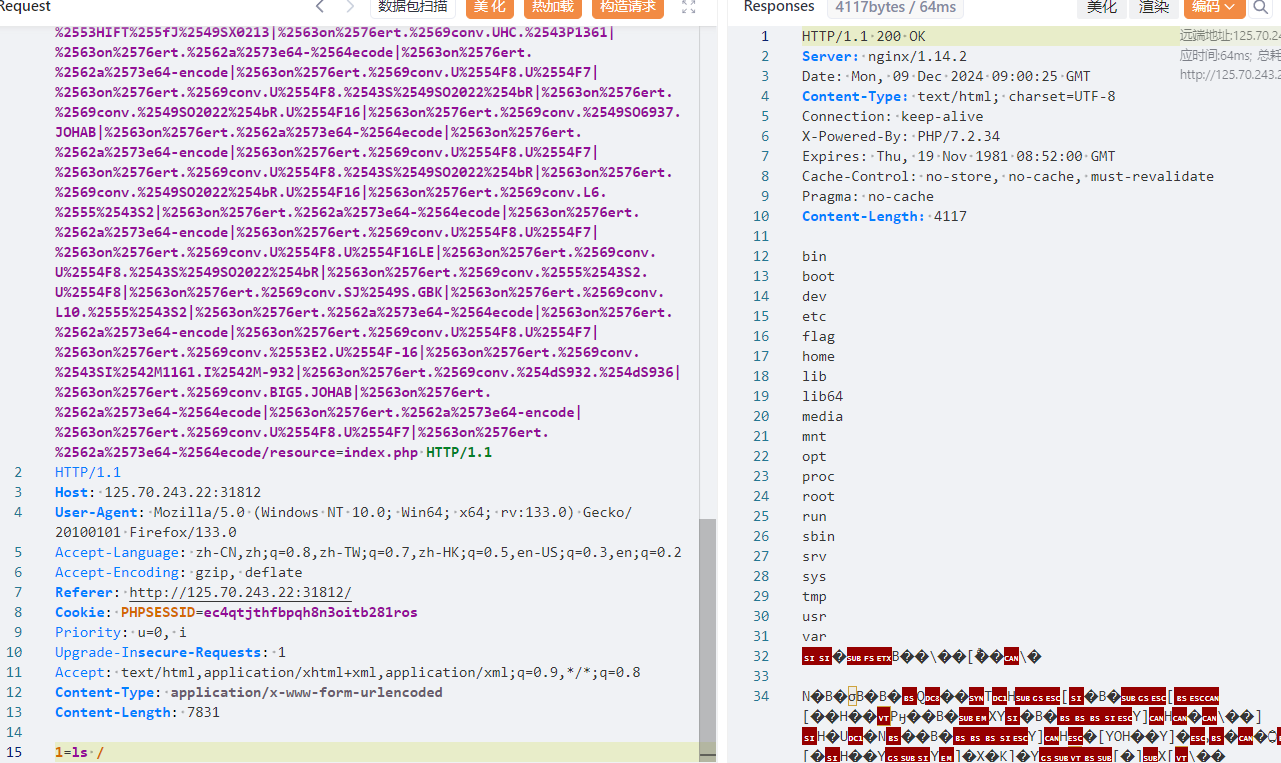
Task: Click the Accept-Language header line
Action: click(x=368, y=552)
